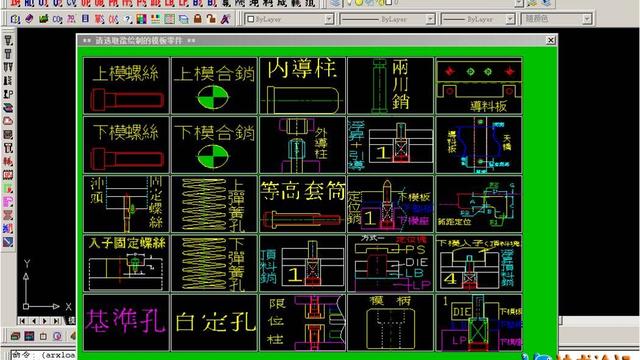Go to previous layout tab arrow

click(x=34, y=321)
